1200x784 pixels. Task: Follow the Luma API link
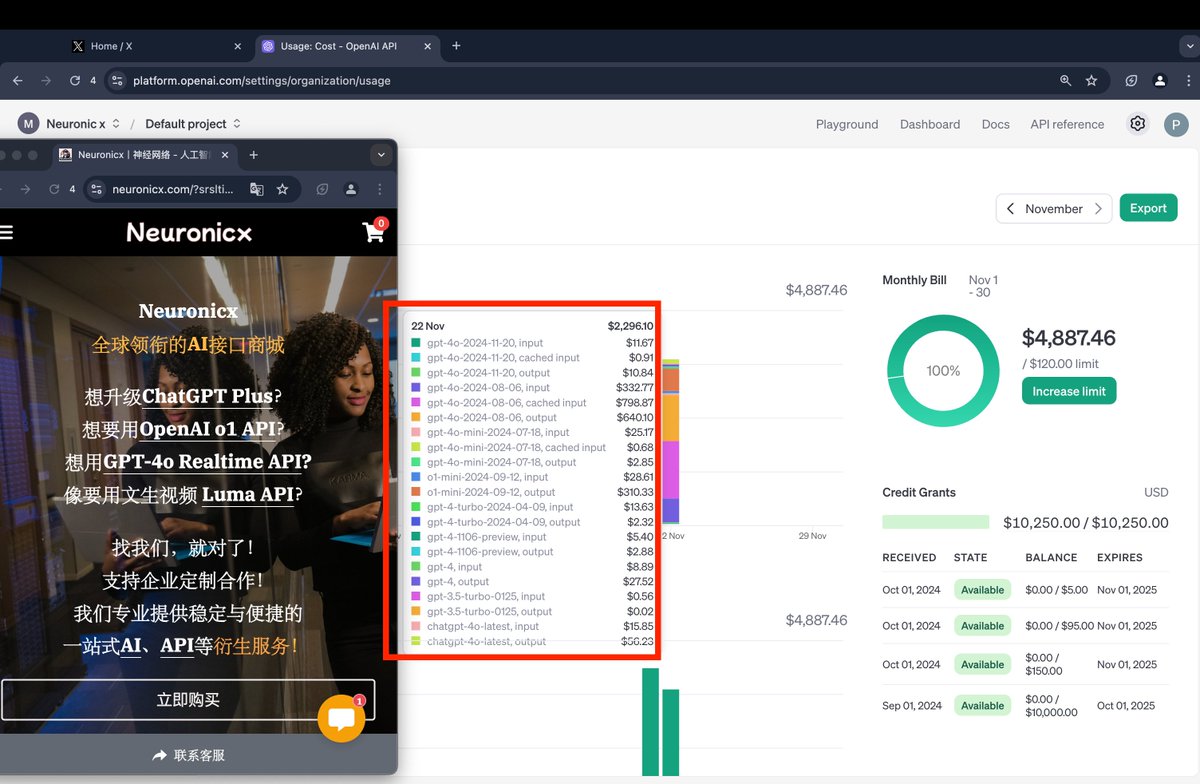(x=248, y=495)
